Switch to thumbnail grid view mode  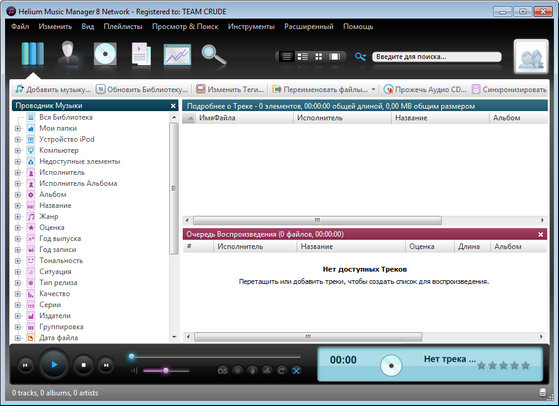[319, 57]
